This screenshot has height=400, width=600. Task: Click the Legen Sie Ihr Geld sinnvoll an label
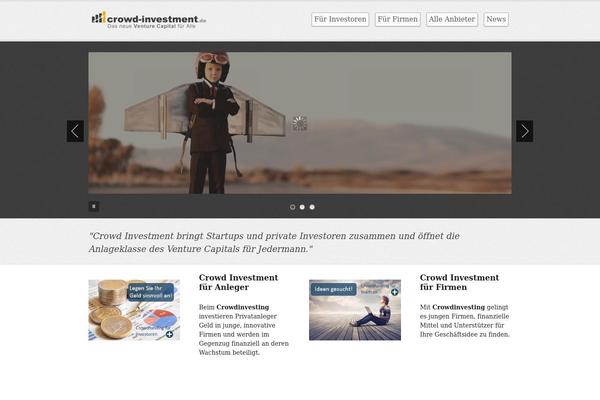[x=151, y=292]
